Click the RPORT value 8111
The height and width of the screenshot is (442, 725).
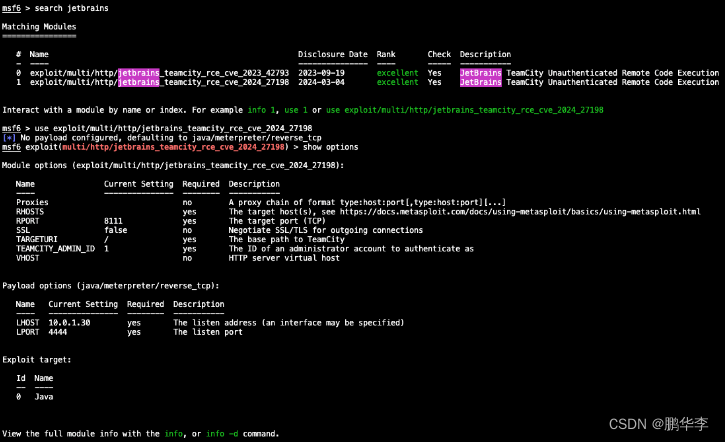[113, 221]
